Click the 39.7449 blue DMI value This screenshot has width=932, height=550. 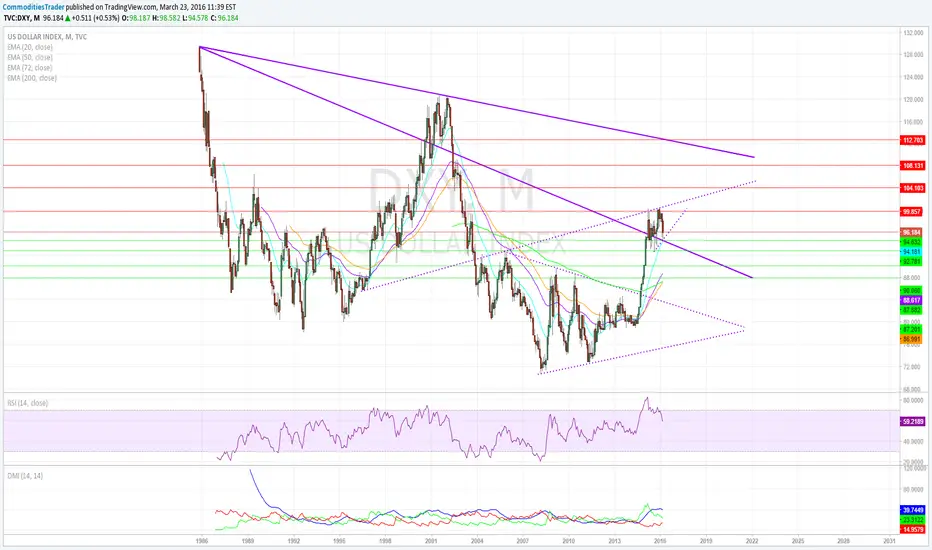pos(912,510)
